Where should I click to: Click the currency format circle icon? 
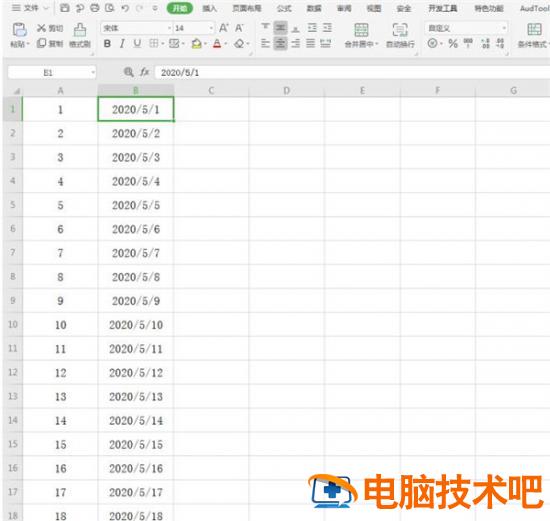coord(432,44)
